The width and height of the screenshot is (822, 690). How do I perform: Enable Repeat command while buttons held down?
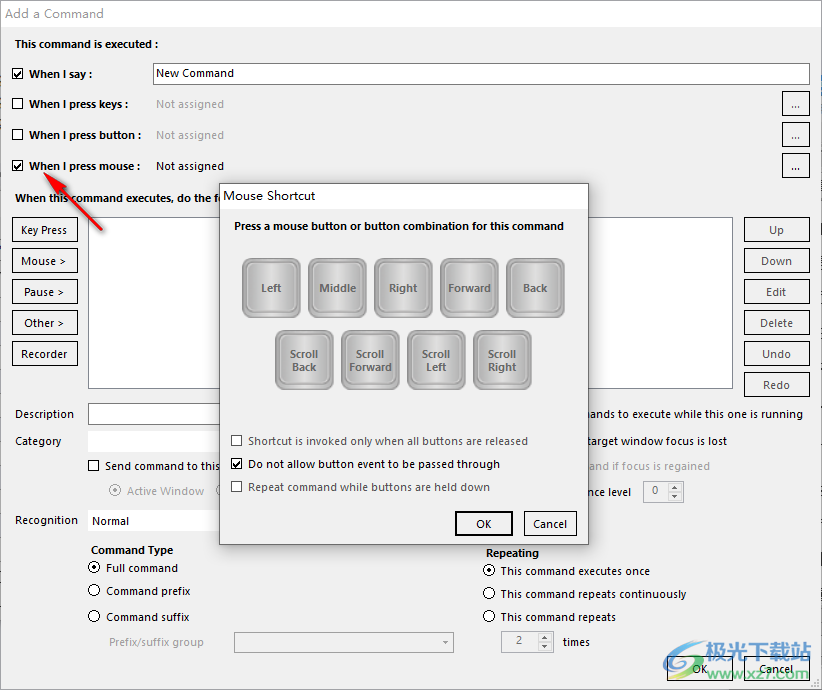point(236,487)
